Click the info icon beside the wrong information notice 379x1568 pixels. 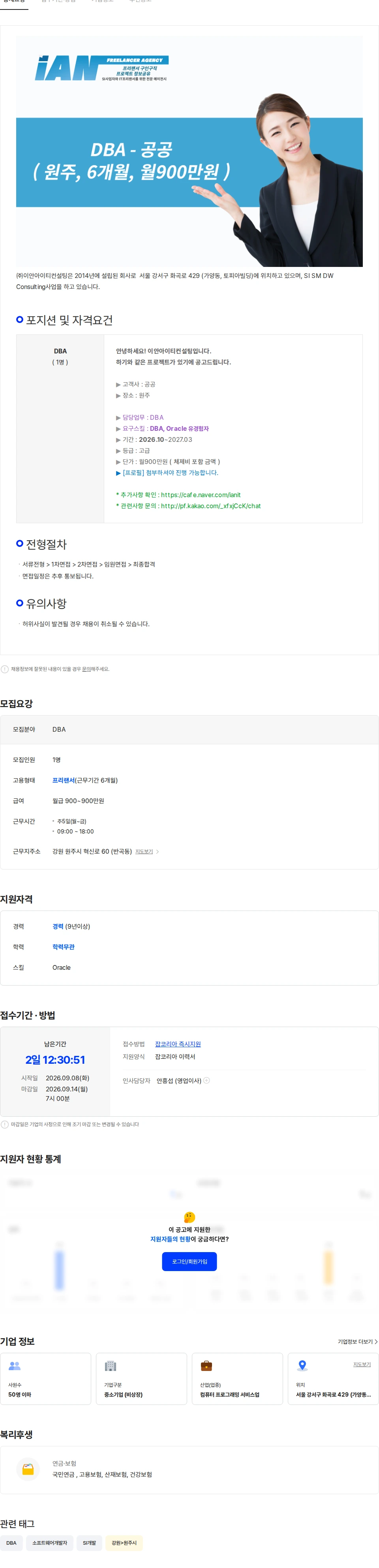[5, 669]
